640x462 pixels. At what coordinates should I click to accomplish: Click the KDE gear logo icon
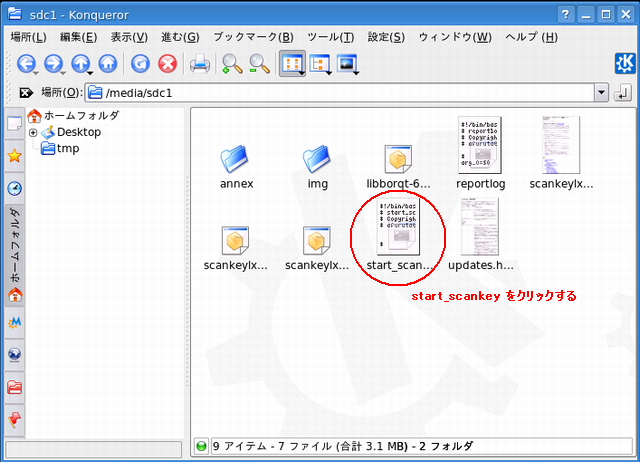coord(625,64)
